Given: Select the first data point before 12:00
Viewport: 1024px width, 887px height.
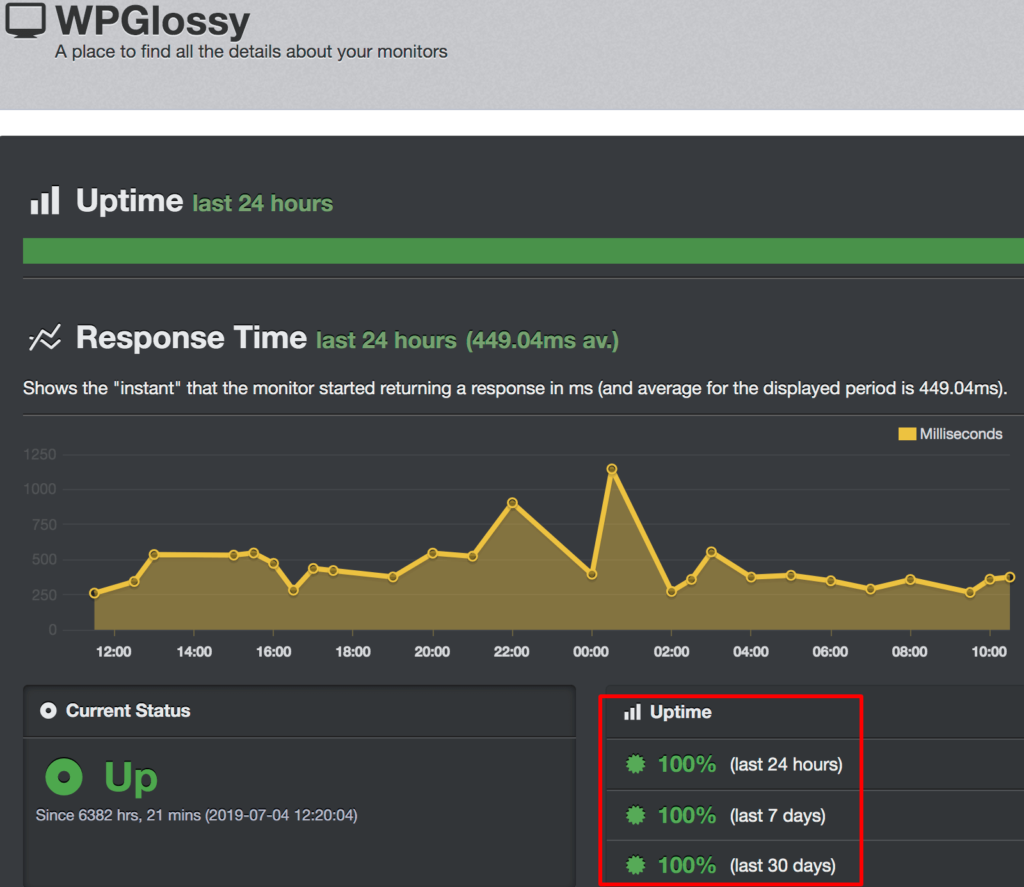Looking at the screenshot, I should tap(95, 593).
